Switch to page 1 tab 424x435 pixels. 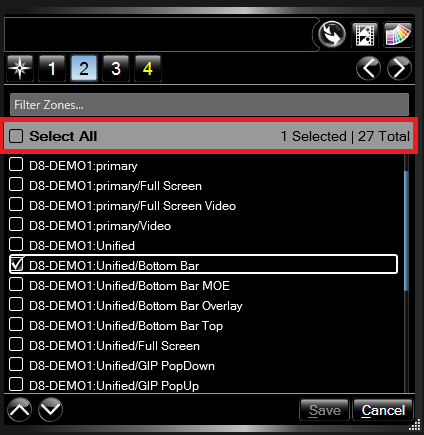(52, 68)
